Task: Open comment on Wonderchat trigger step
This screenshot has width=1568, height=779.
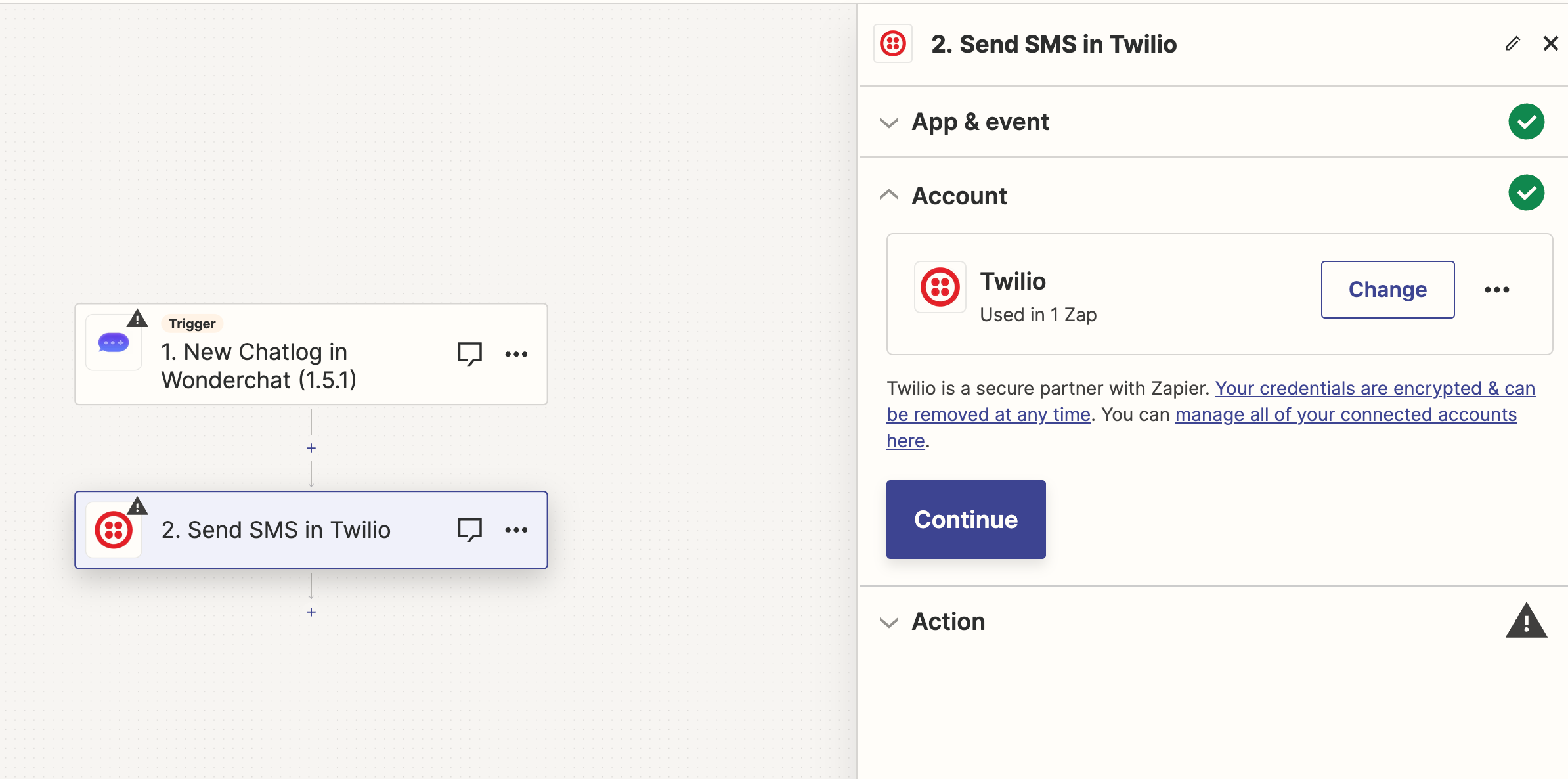Action: click(x=469, y=354)
